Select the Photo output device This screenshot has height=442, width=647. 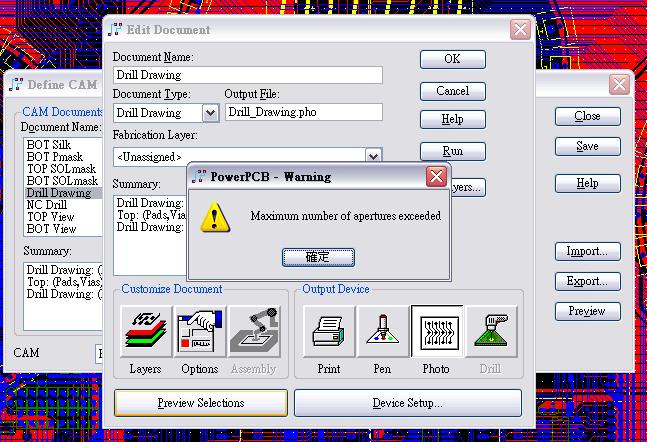(x=437, y=331)
